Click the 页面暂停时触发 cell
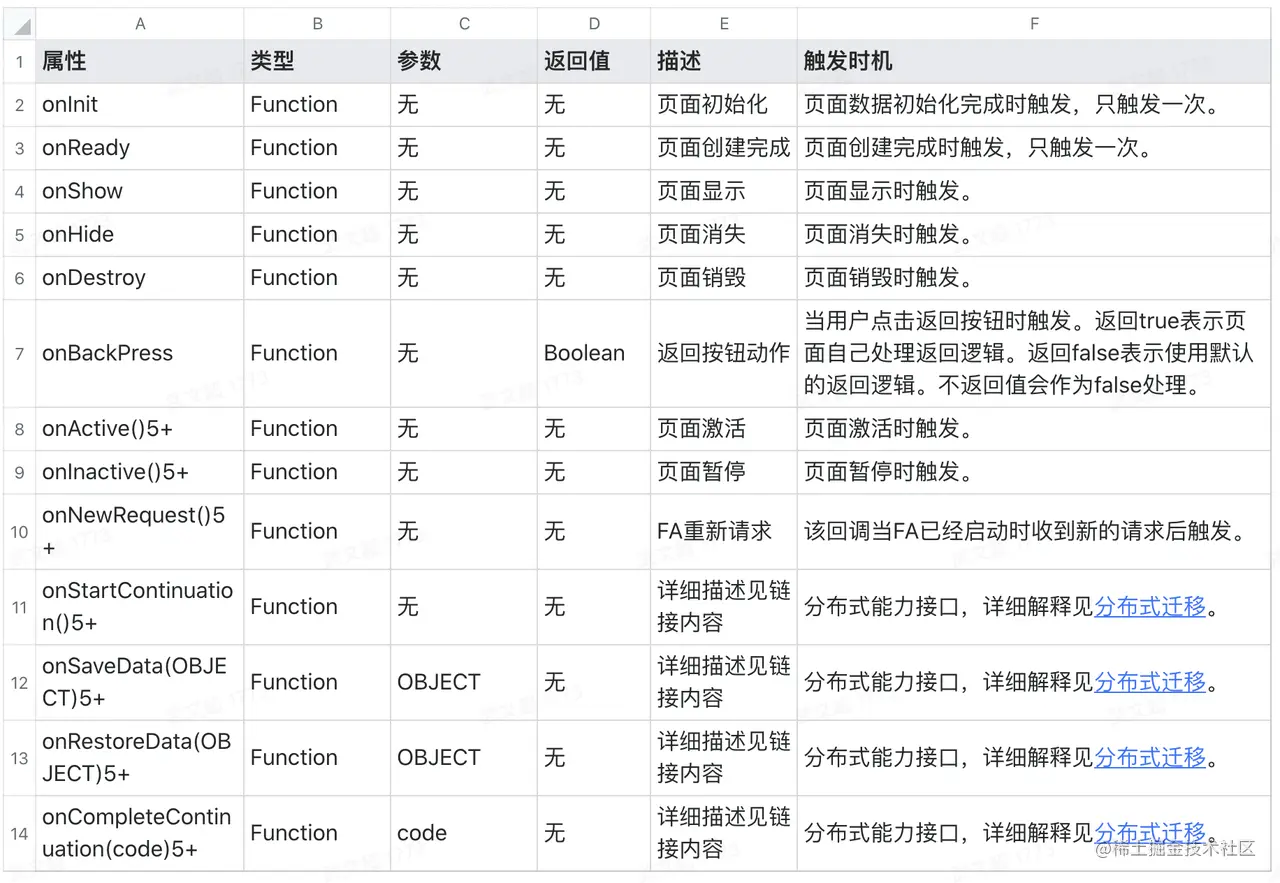 click(x=1035, y=472)
